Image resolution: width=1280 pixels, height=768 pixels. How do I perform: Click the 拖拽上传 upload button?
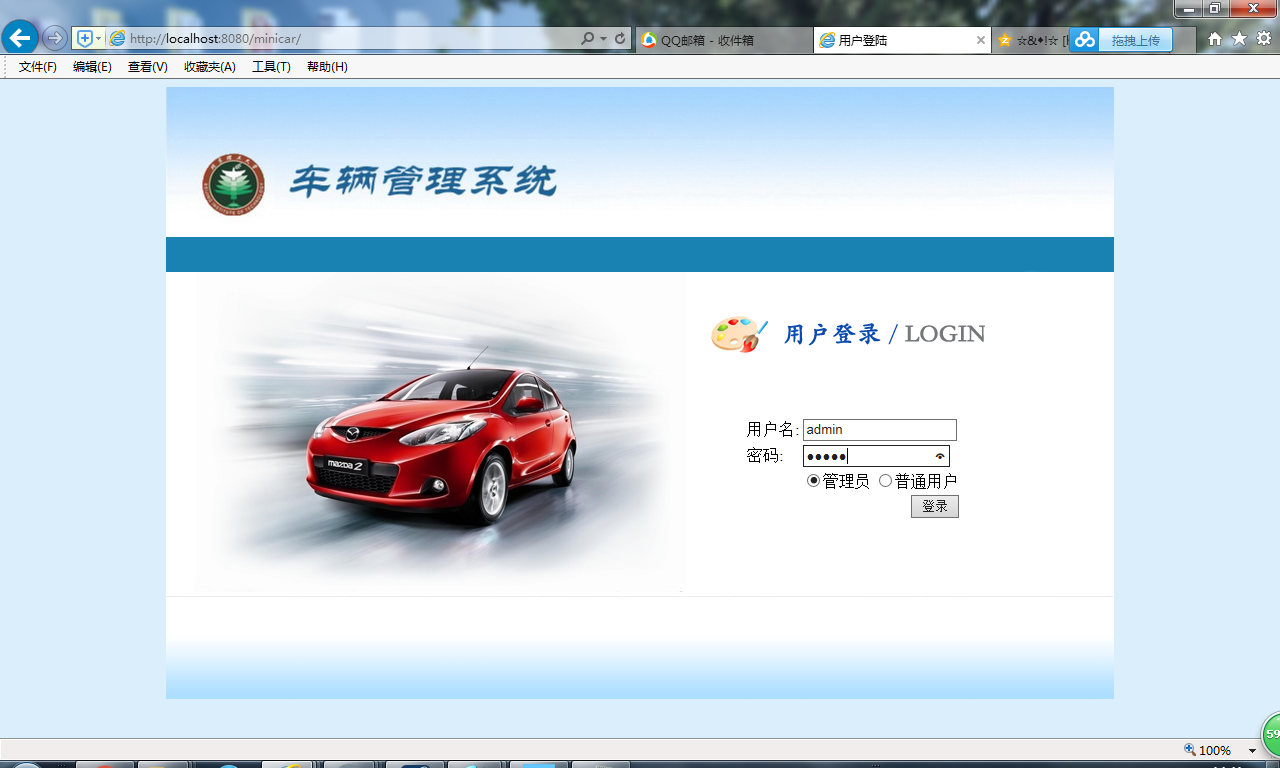point(1135,40)
